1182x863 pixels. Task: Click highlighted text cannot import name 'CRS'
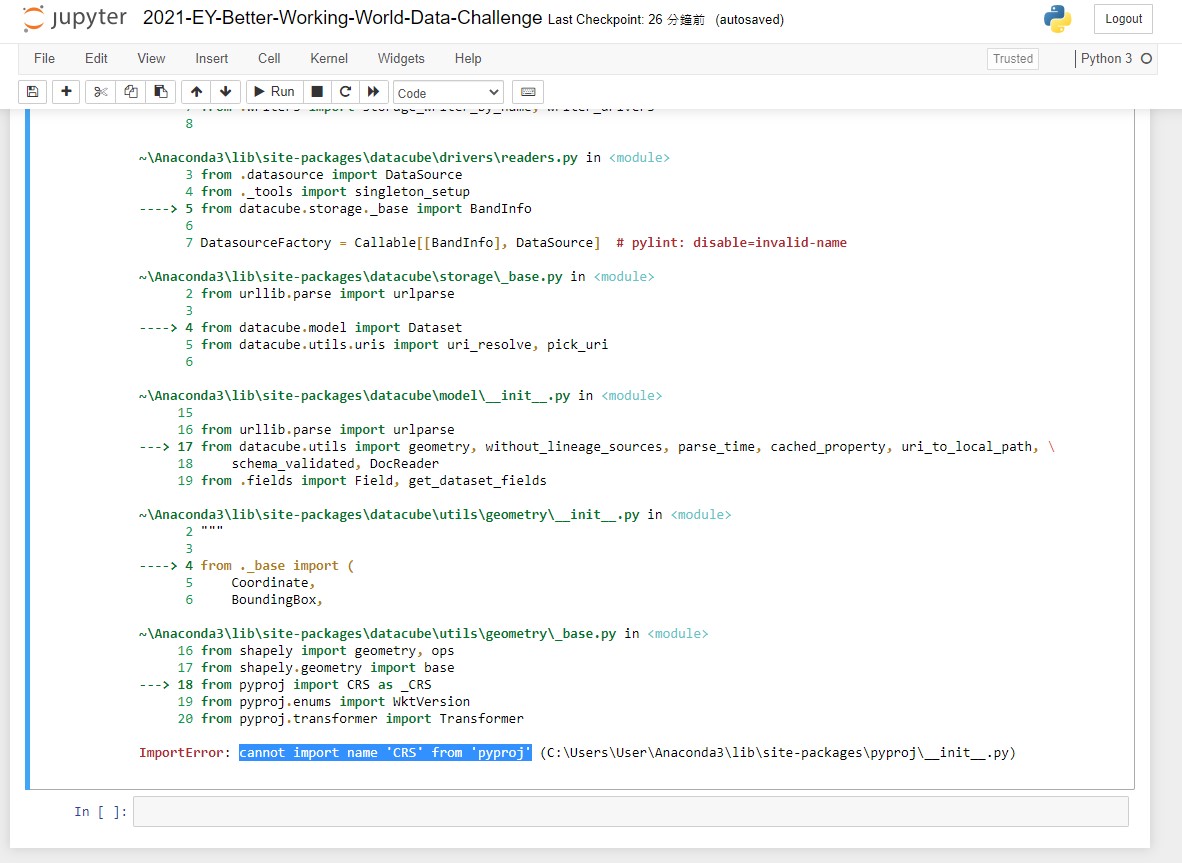tap(385, 752)
